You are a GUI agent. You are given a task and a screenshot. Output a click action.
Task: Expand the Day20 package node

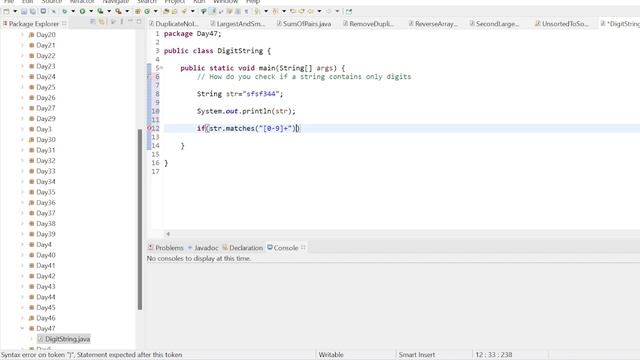click(x=22, y=35)
